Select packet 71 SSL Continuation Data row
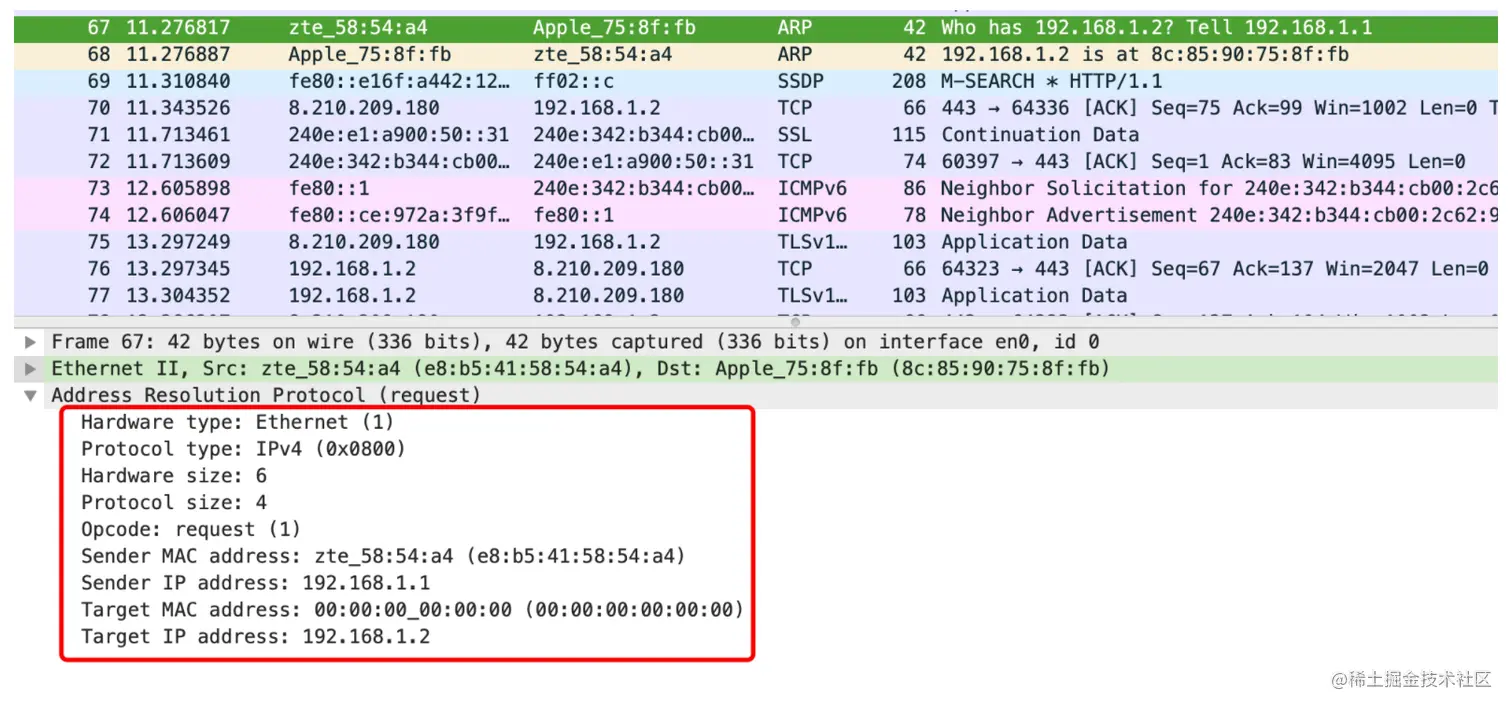Viewport: 1512px width, 710px height. click(756, 135)
